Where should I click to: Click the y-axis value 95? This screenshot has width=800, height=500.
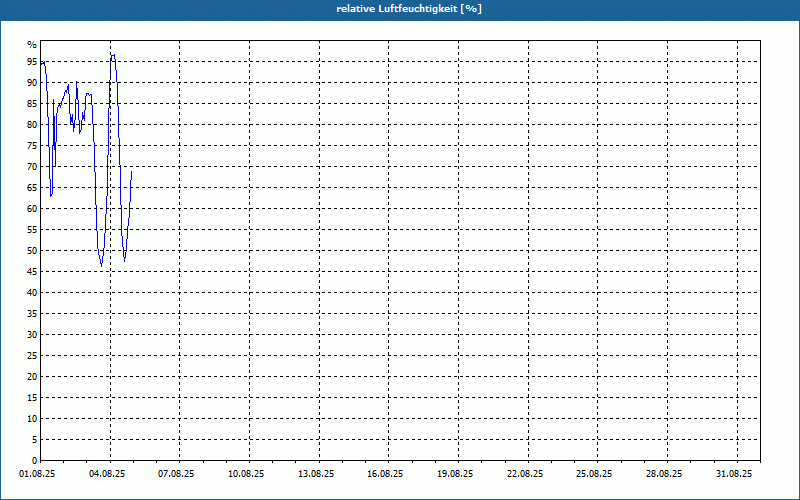coord(32,62)
